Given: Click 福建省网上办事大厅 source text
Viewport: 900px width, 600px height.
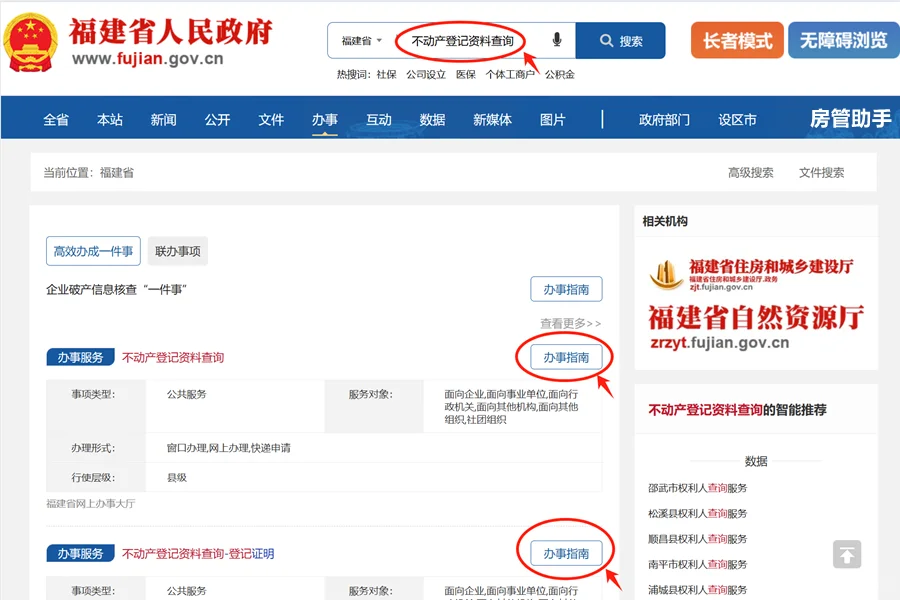Looking at the screenshot, I should point(91,504).
